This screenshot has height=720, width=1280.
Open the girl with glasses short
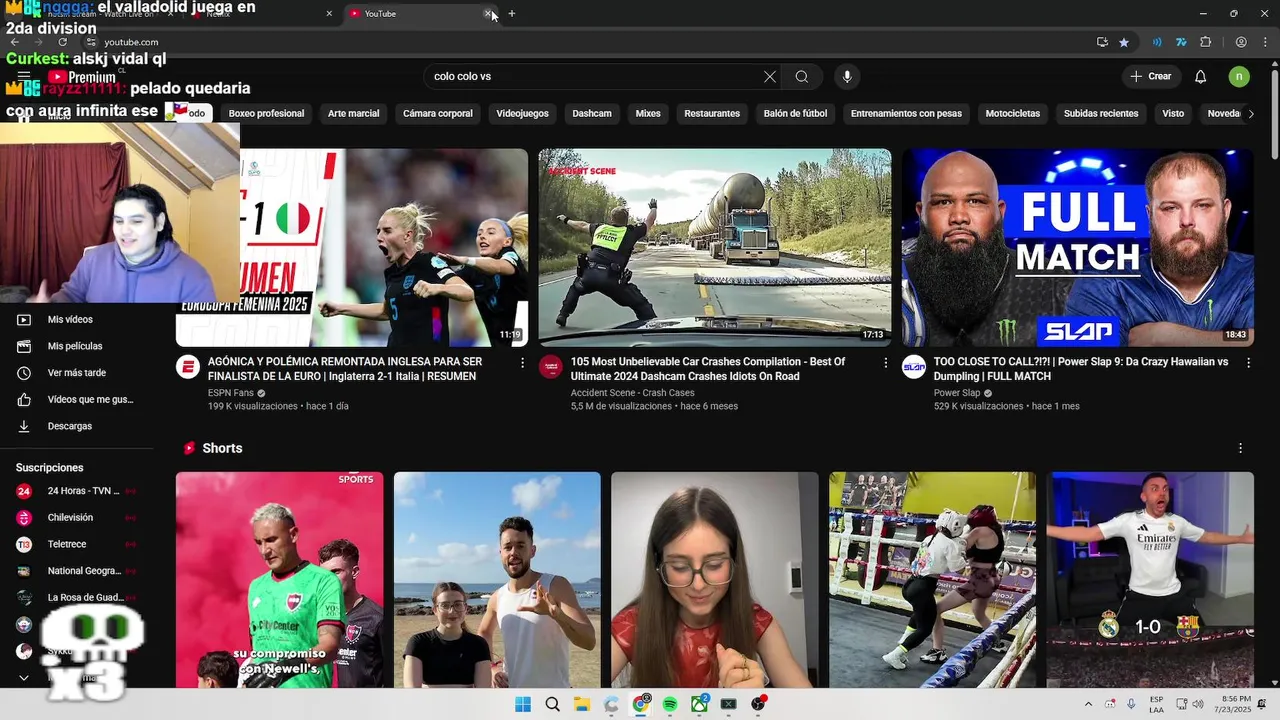point(714,580)
